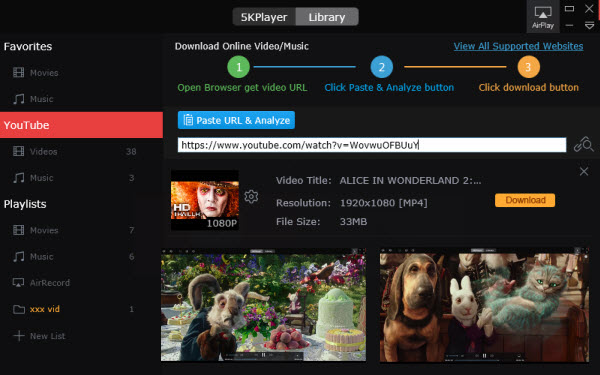Select the YouTube sidebar section

pyautogui.click(x=81, y=125)
